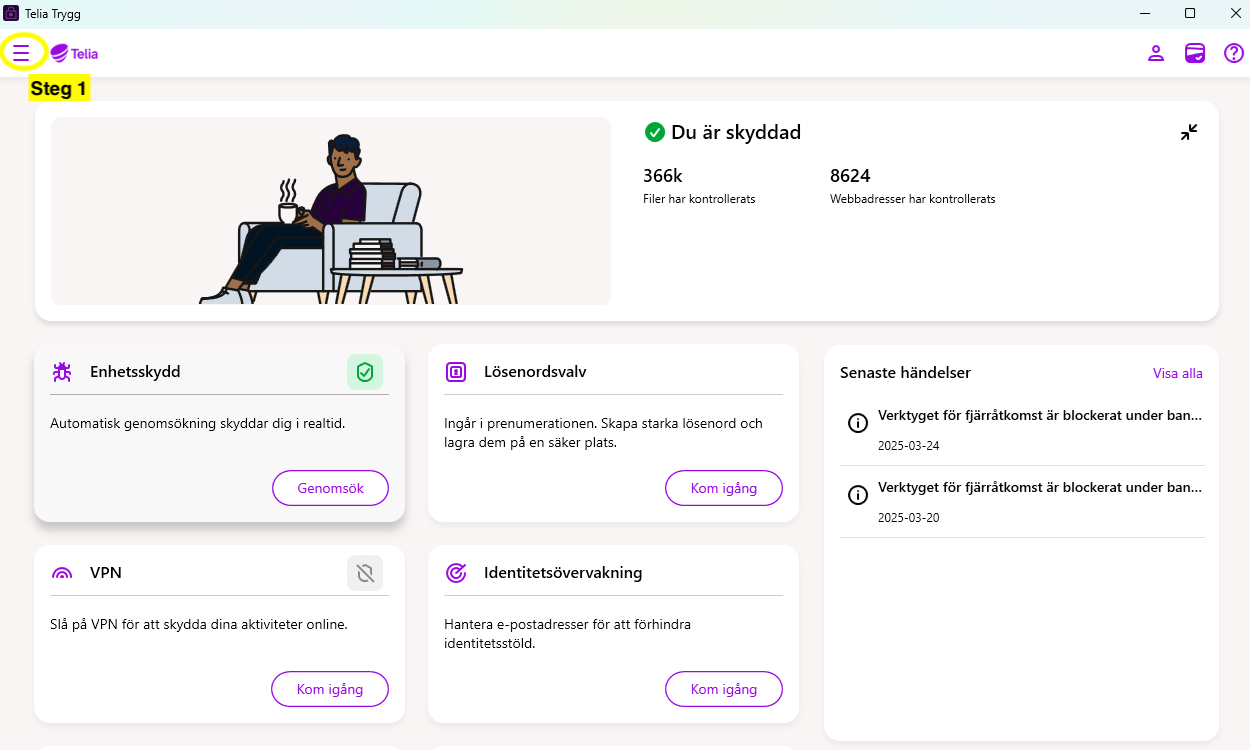Maximize the Telia Trygg window
1252x753 pixels.
[x=1190, y=13]
